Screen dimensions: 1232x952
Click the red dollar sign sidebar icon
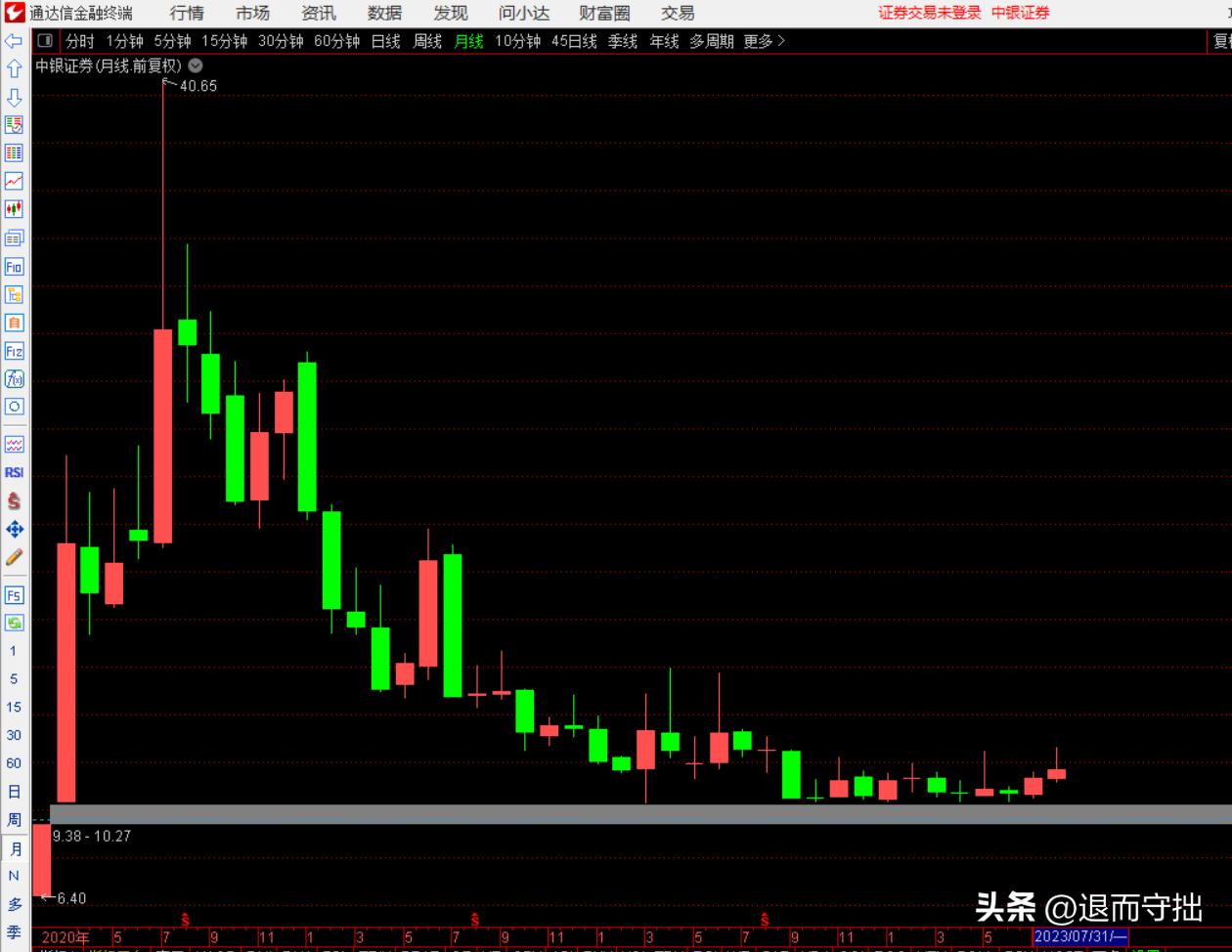coord(14,501)
